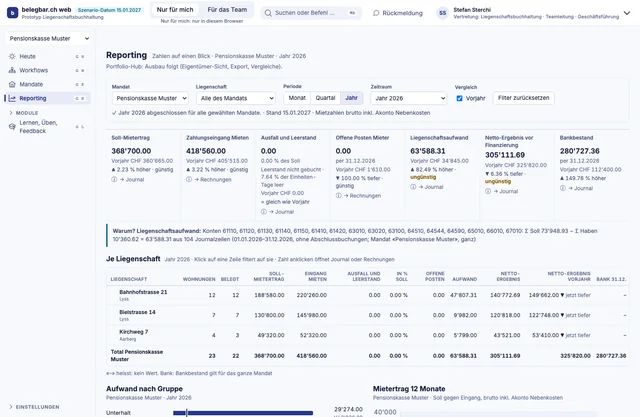Toggle the Vorjahr comparison checkbox
Viewport: 640px width, 417px height.
[459, 98]
